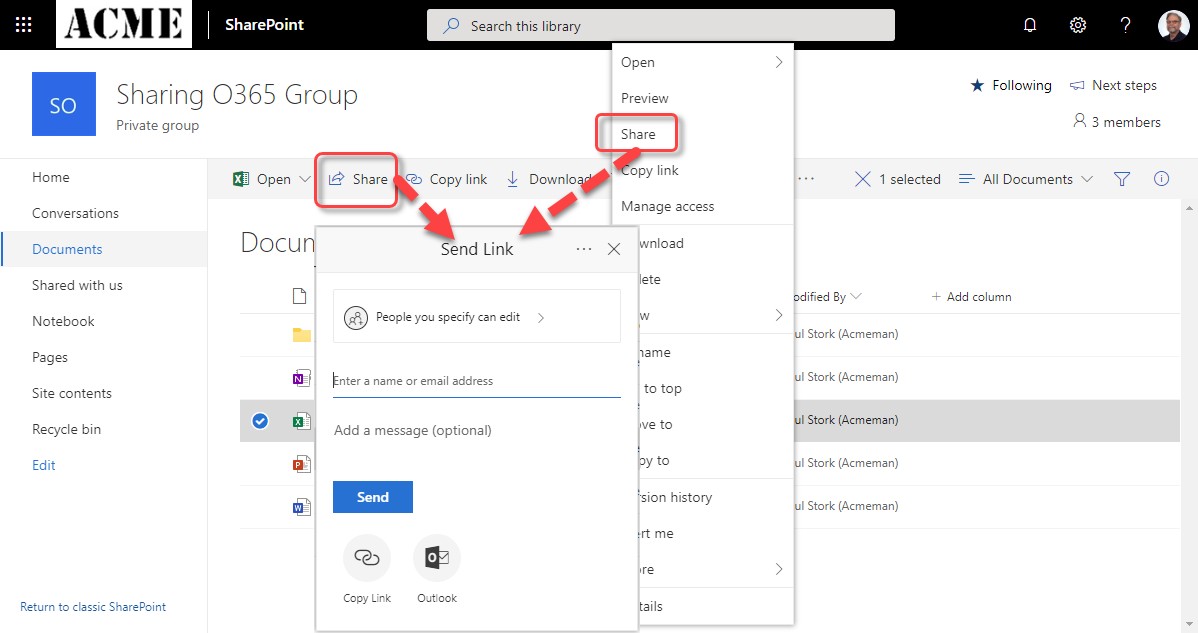Click the Word file icon
The height and width of the screenshot is (633, 1198).
tap(302, 506)
